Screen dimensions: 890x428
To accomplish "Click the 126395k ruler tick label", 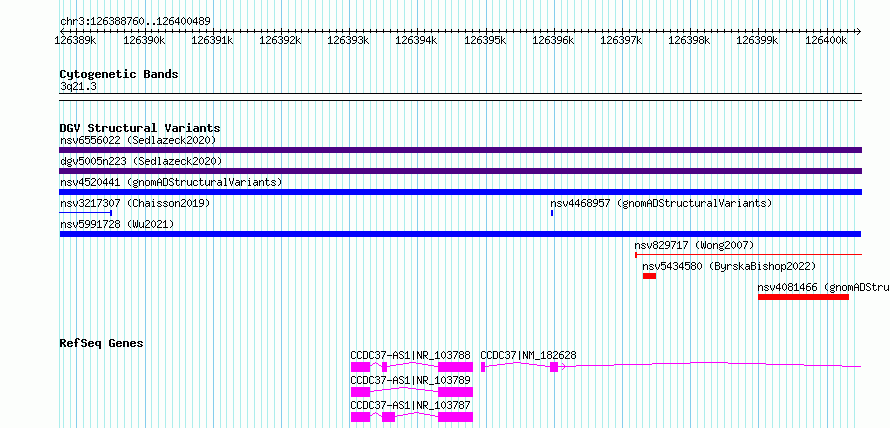I will (485, 40).
